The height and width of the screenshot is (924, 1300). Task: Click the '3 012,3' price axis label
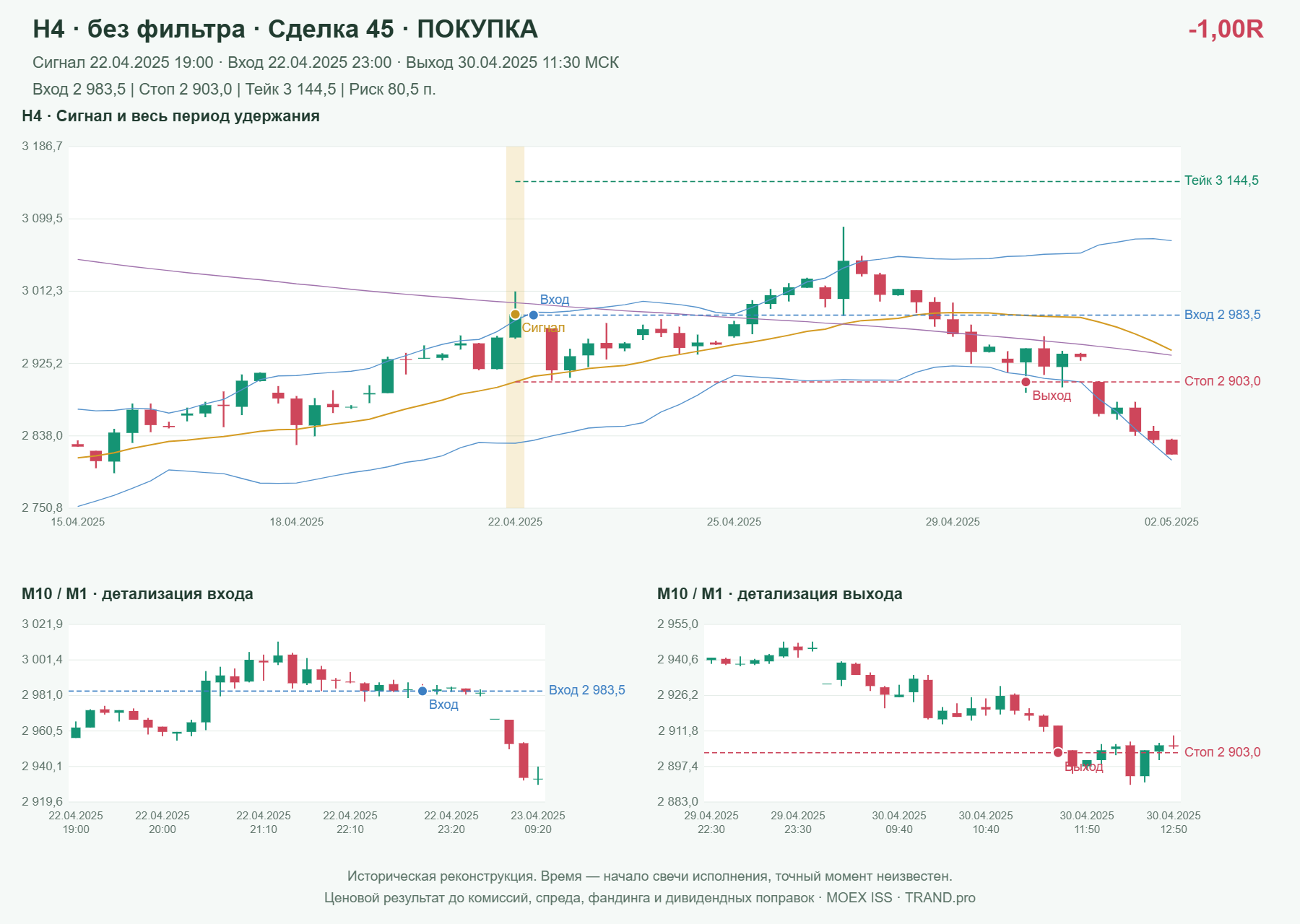click(x=42, y=291)
